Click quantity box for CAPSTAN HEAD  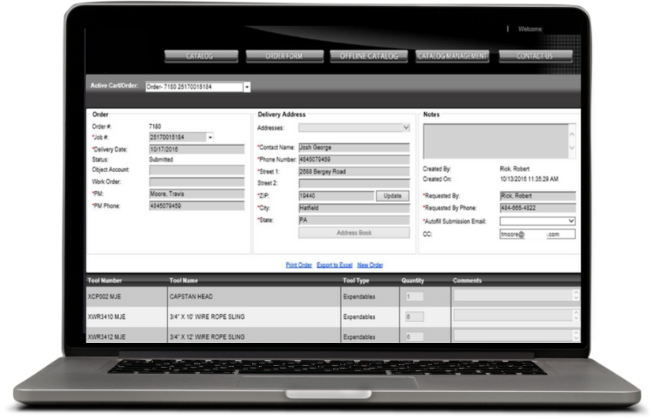[414, 297]
